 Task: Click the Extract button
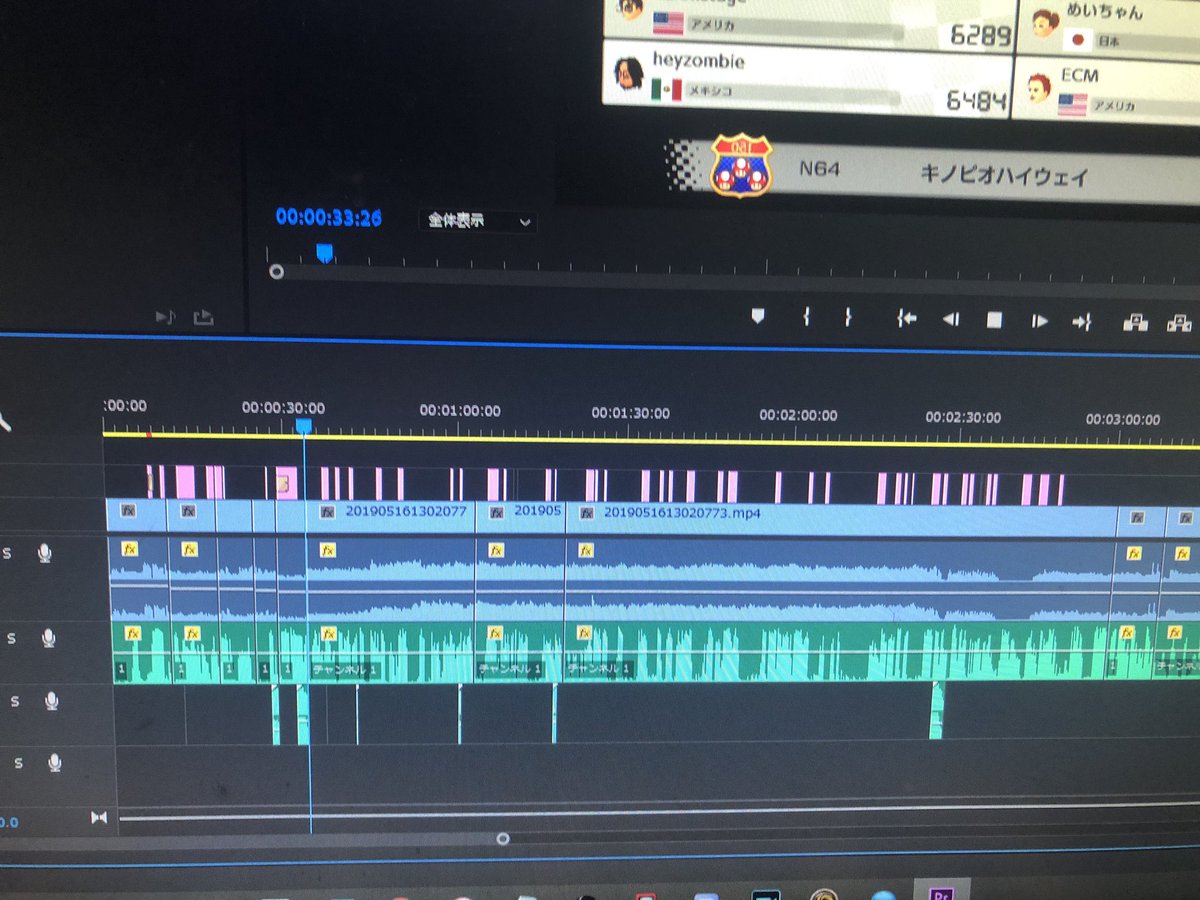[x=1179, y=322]
